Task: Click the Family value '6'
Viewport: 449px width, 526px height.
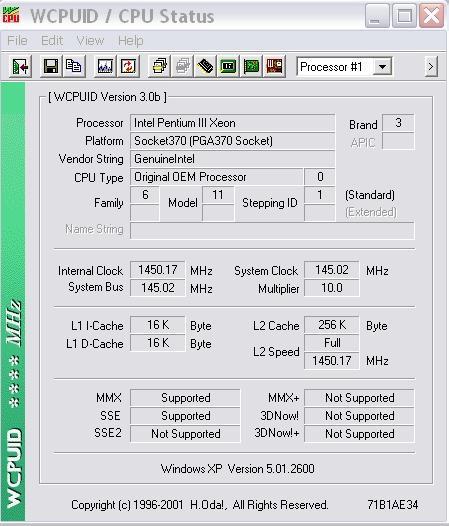Action: pyautogui.click(x=145, y=195)
